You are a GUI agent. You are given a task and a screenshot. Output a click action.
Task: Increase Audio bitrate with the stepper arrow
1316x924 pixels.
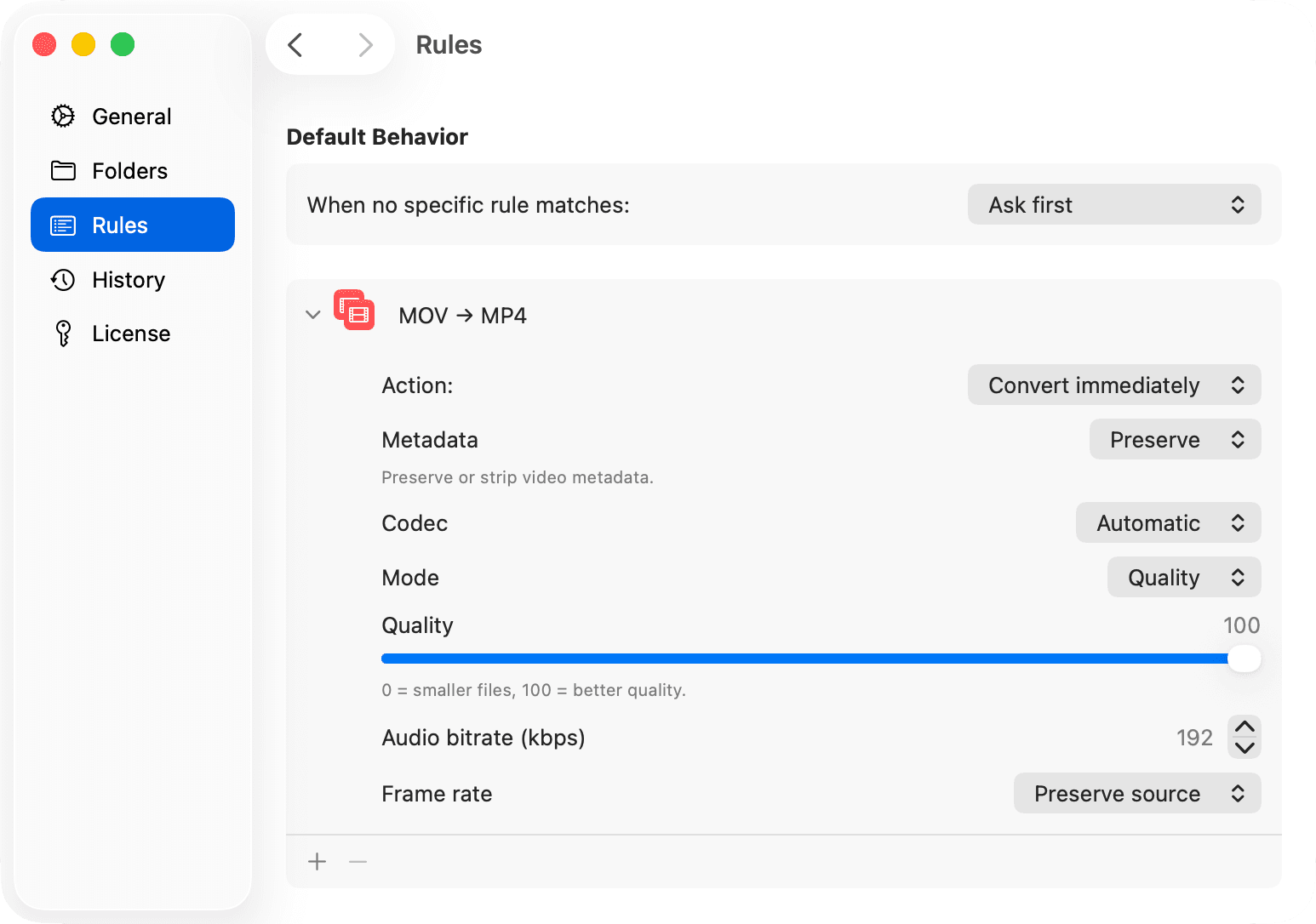[x=1244, y=727]
